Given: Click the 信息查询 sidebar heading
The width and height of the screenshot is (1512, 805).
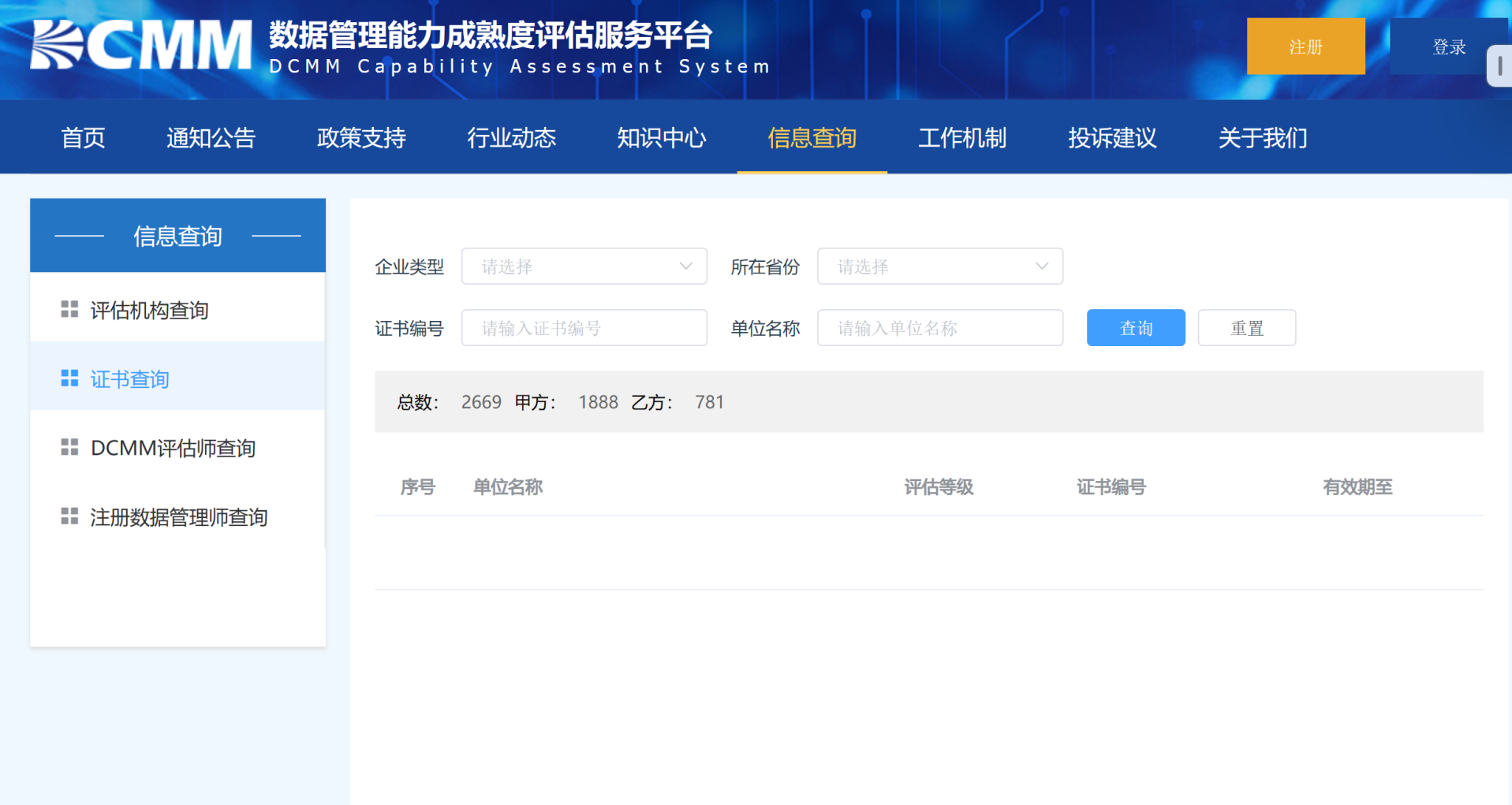Looking at the screenshot, I should click(x=177, y=236).
